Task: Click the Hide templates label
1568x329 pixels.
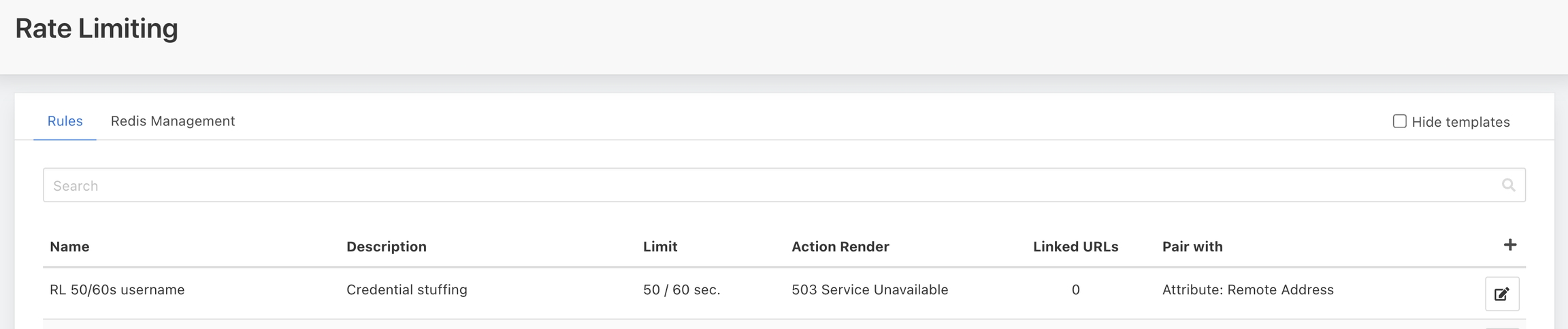Action: (1460, 122)
